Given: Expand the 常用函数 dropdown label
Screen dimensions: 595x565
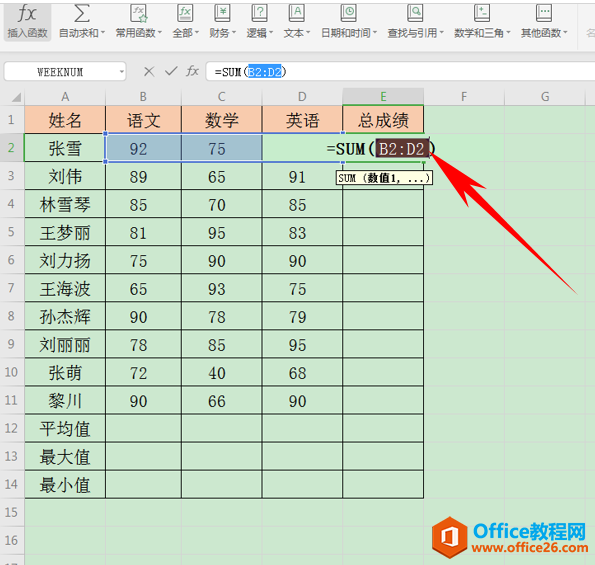Looking at the screenshot, I should point(139,33).
